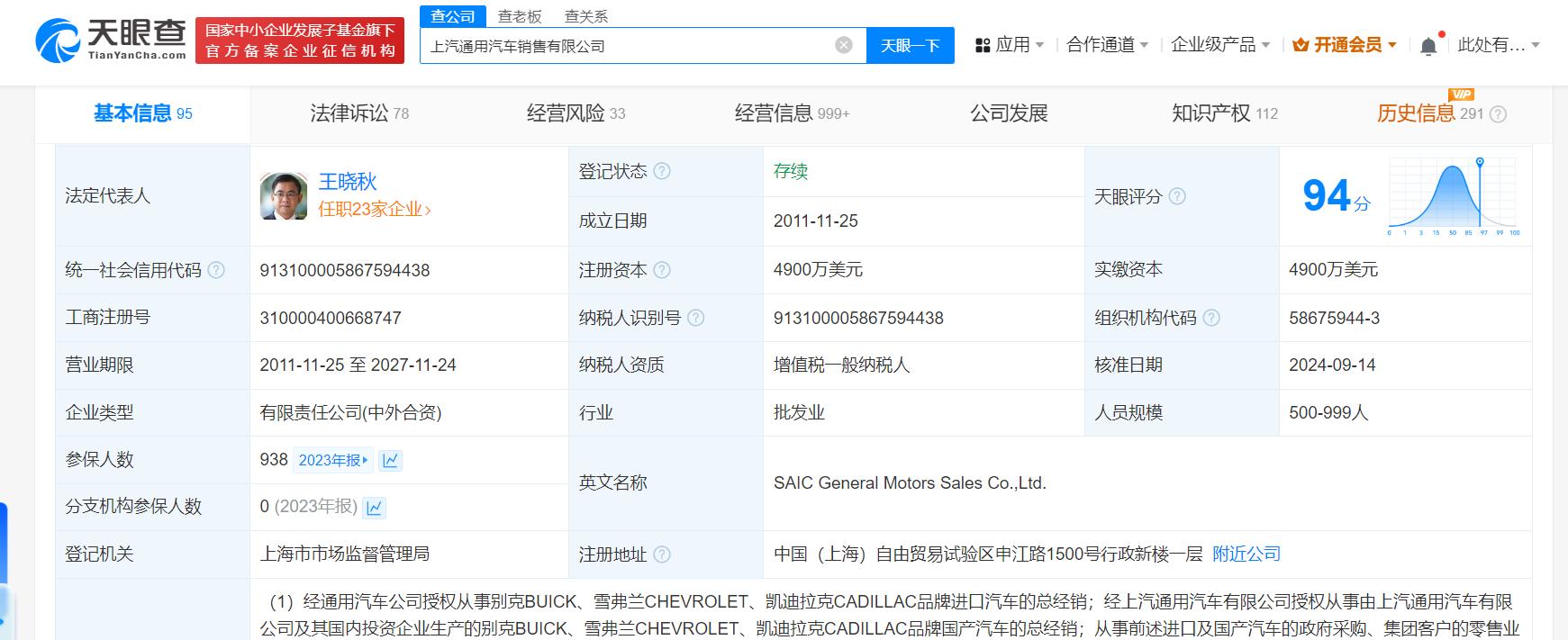The height and width of the screenshot is (640, 1568).
Task: Click the VIP badge above 历史信息
Action: tap(1461, 95)
